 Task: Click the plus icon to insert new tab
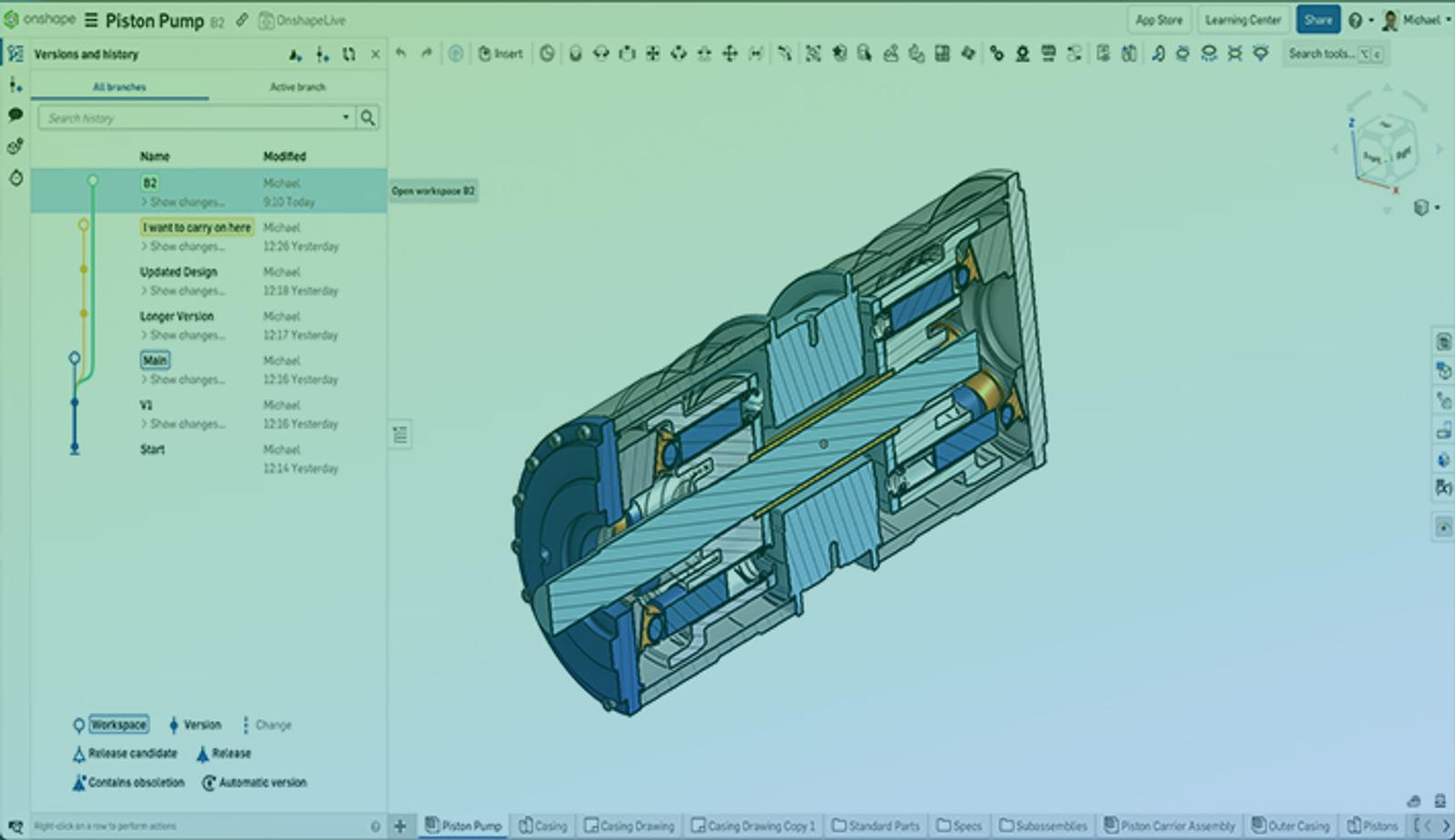point(399,825)
